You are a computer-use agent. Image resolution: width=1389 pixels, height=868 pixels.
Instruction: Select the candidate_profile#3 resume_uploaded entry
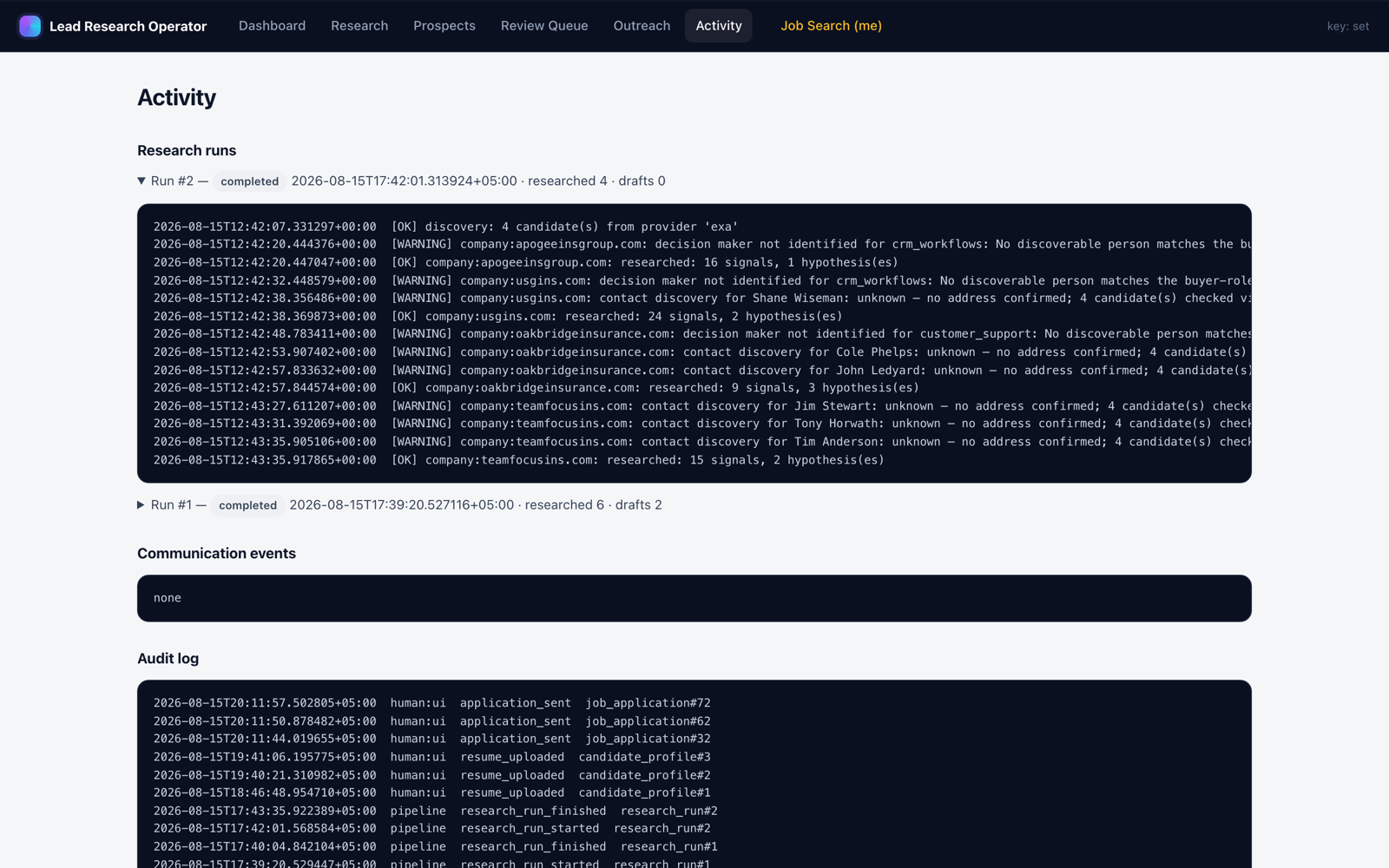(431, 757)
